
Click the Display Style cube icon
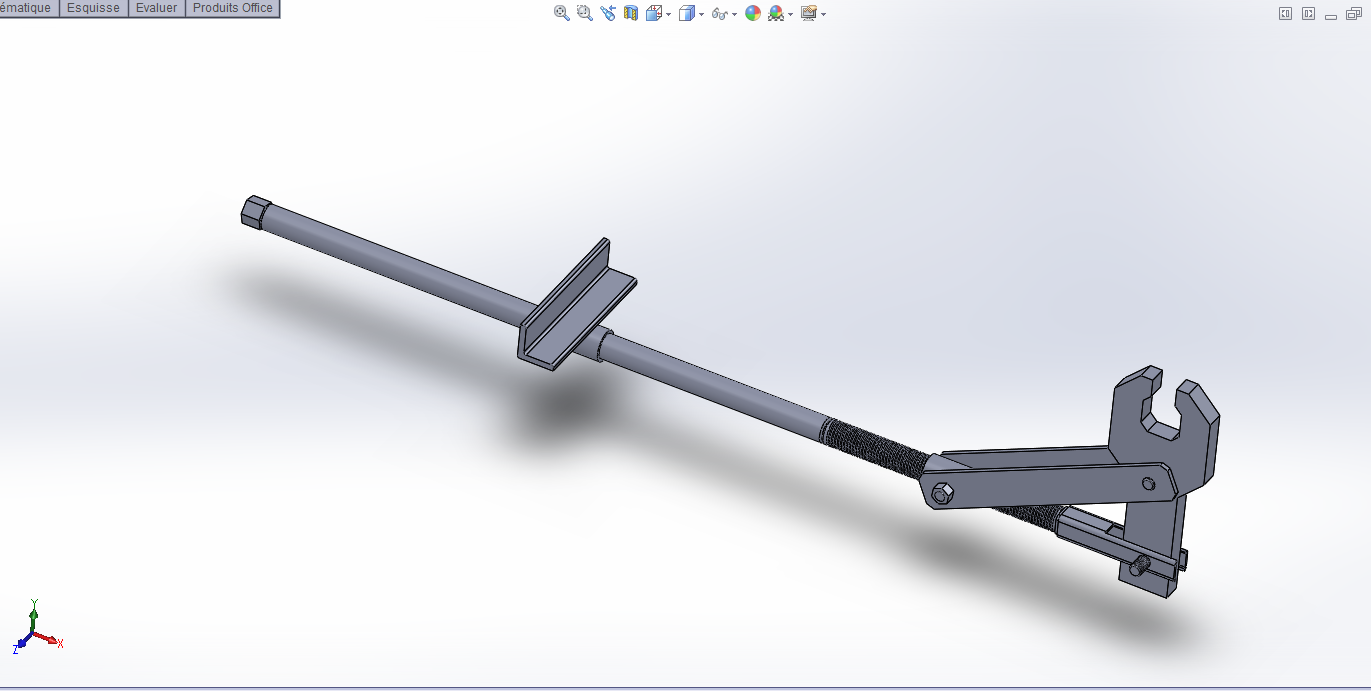pos(686,13)
